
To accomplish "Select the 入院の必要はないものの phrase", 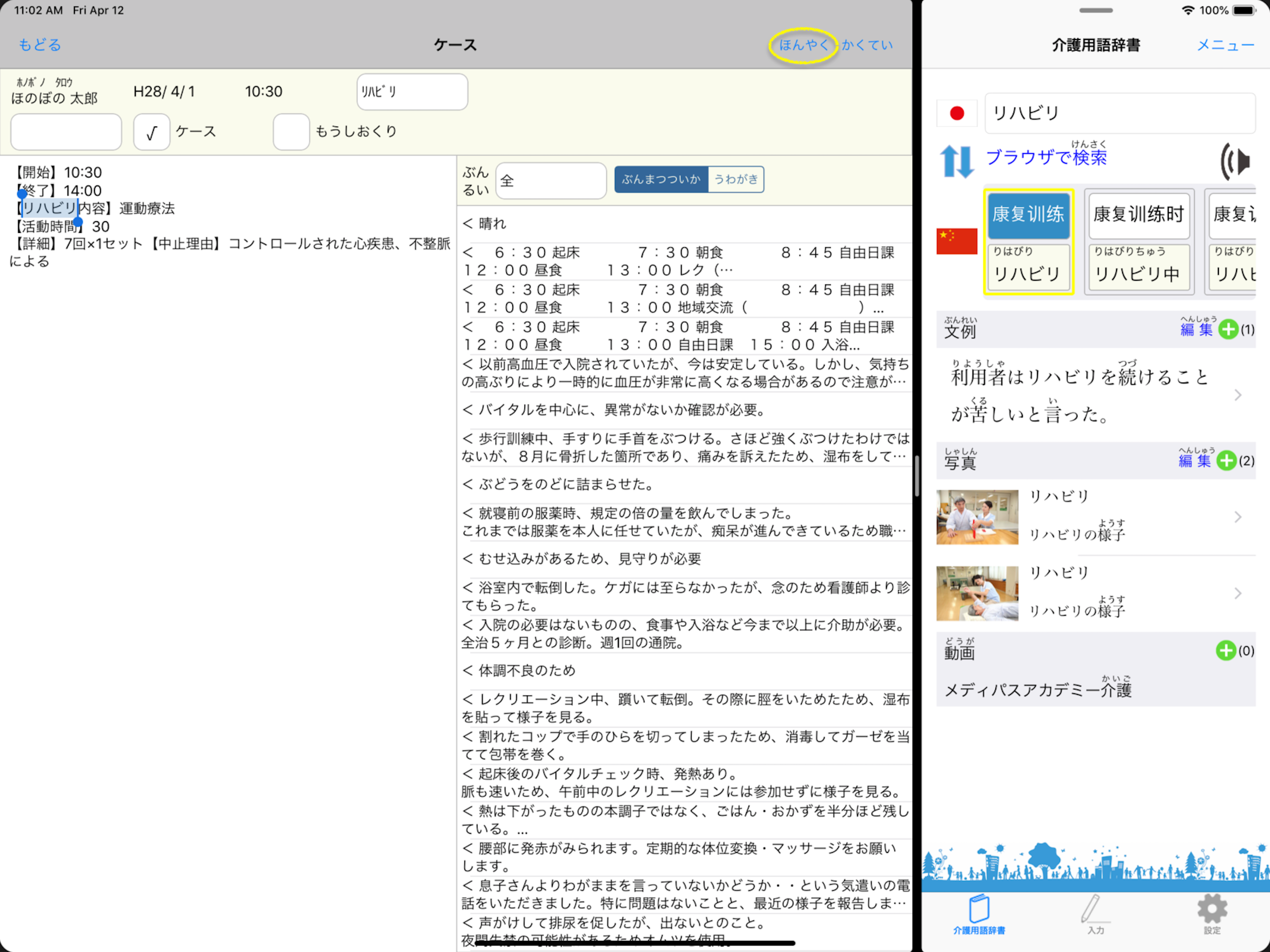I will (x=684, y=633).
